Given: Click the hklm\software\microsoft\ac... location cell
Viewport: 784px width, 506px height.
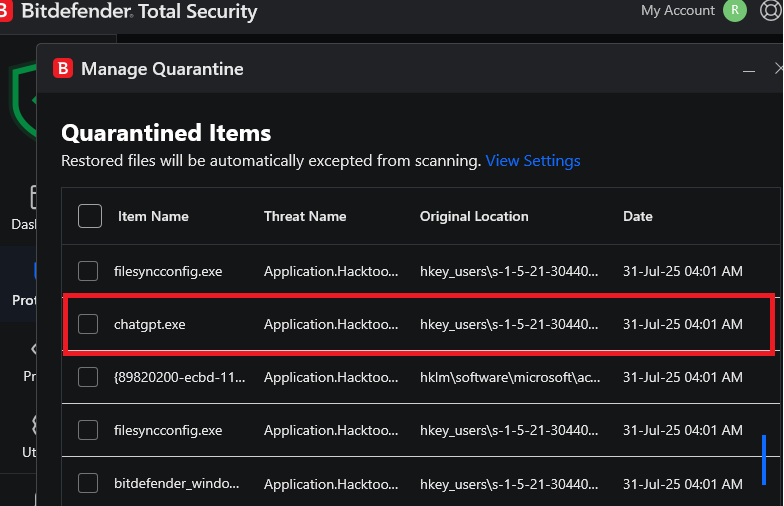Looking at the screenshot, I should click(510, 378).
